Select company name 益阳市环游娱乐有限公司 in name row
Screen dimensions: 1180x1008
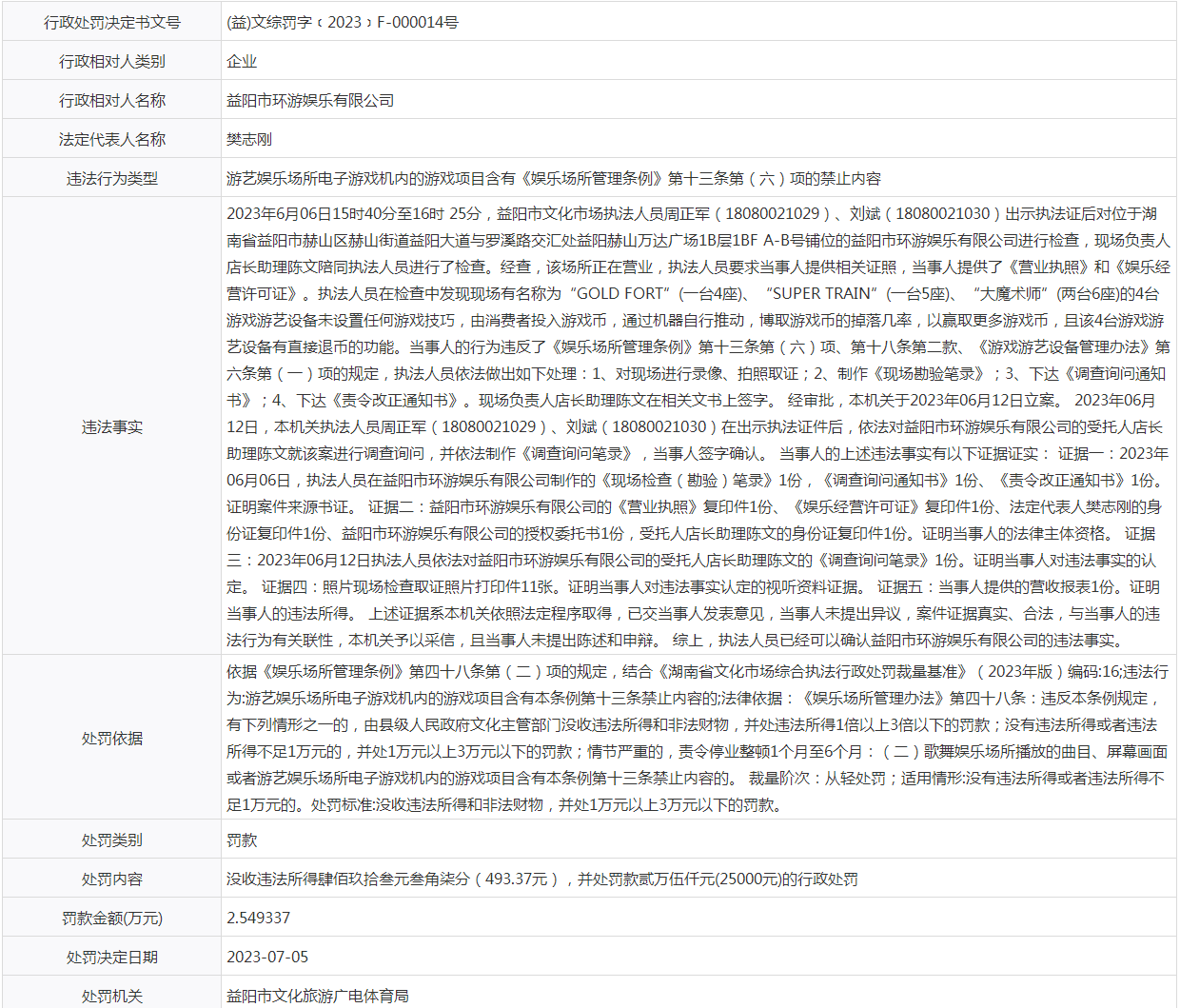309,100
